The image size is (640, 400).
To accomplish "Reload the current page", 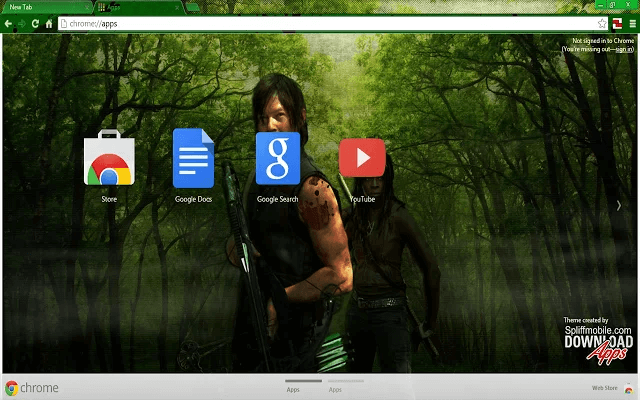I will [x=36, y=24].
